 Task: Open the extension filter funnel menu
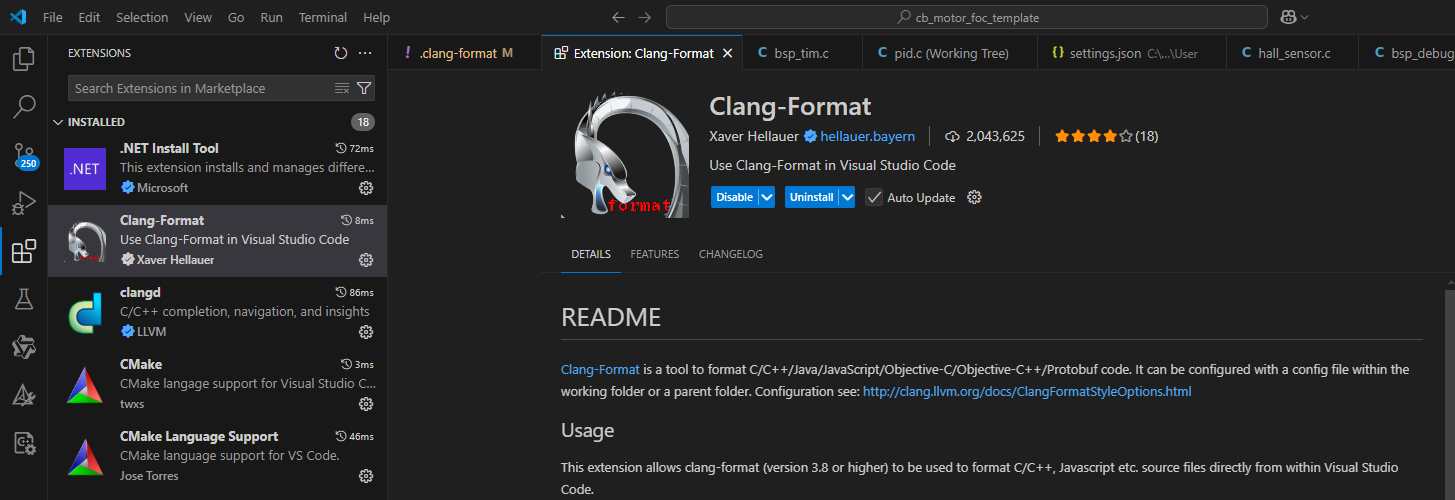(x=364, y=88)
